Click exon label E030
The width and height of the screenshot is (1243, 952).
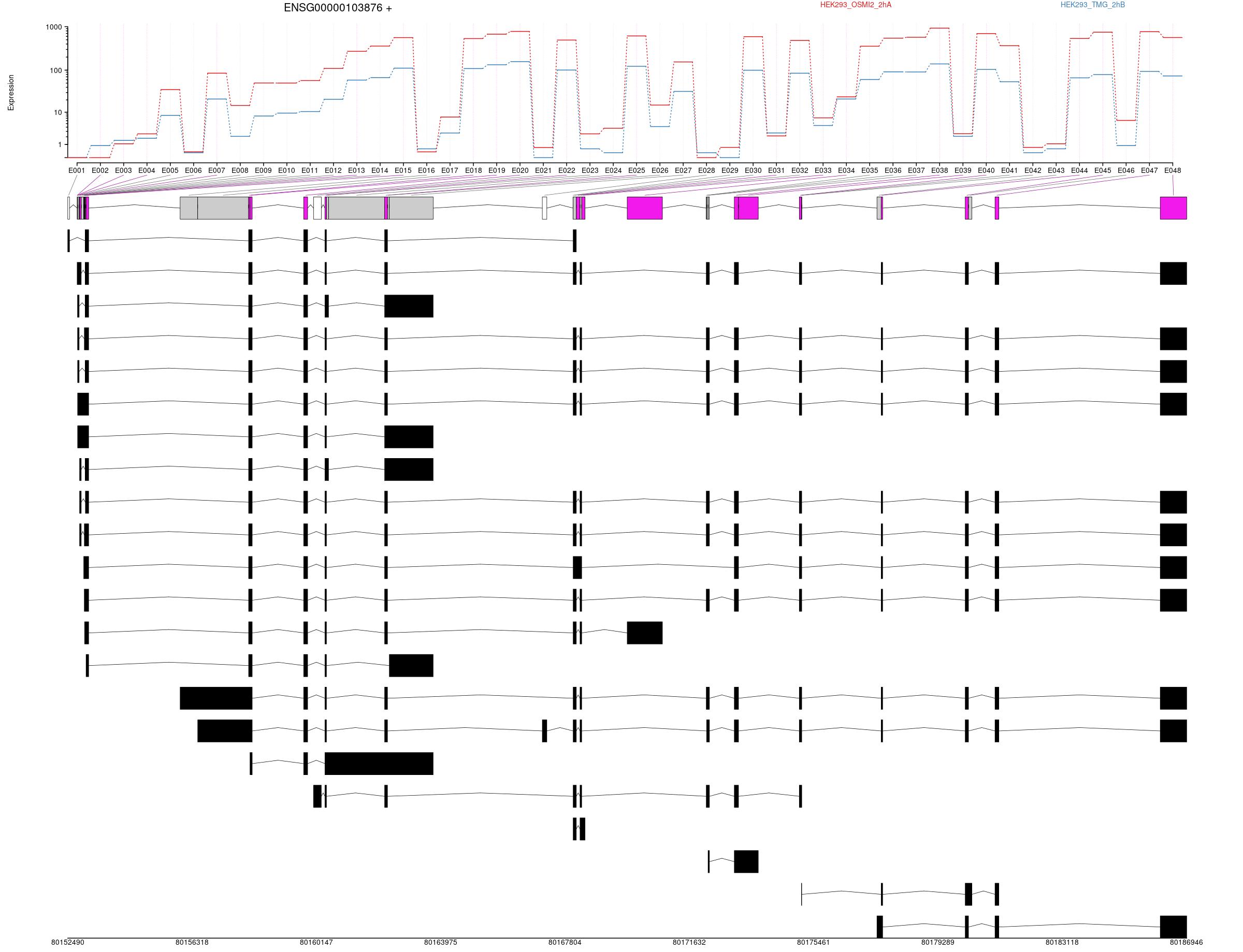tap(753, 170)
